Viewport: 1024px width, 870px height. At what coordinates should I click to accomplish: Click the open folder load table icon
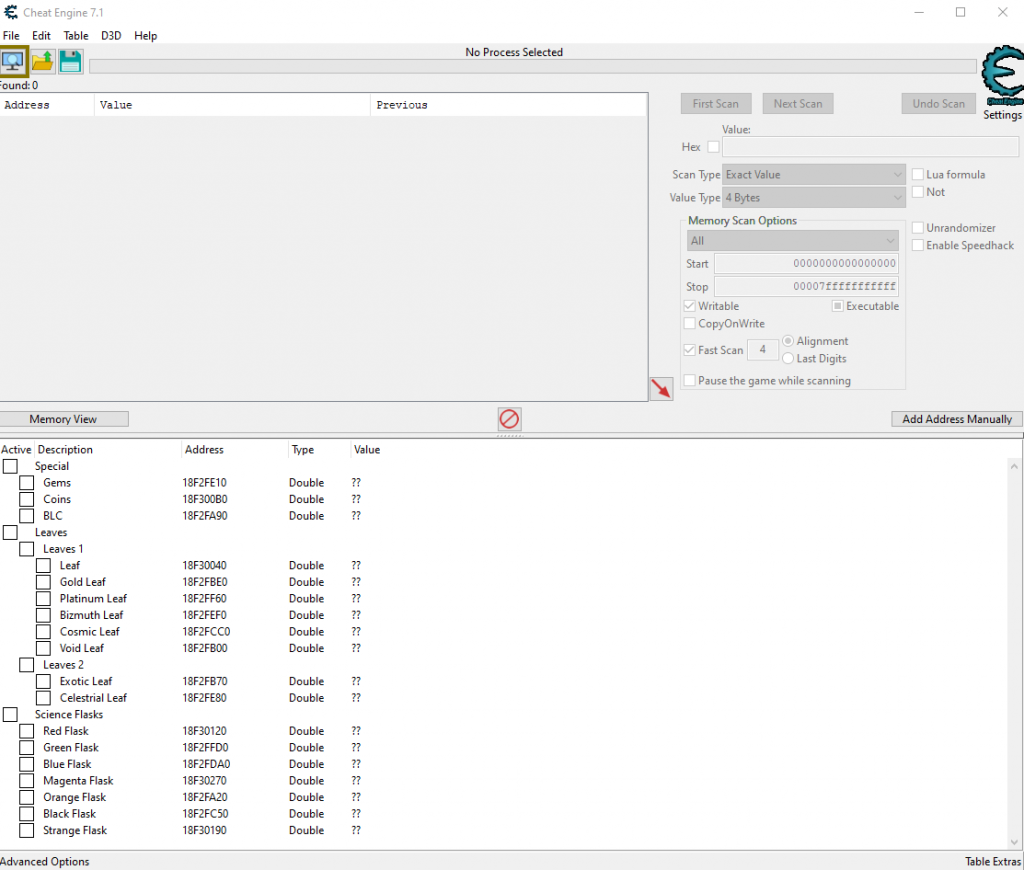click(42, 62)
